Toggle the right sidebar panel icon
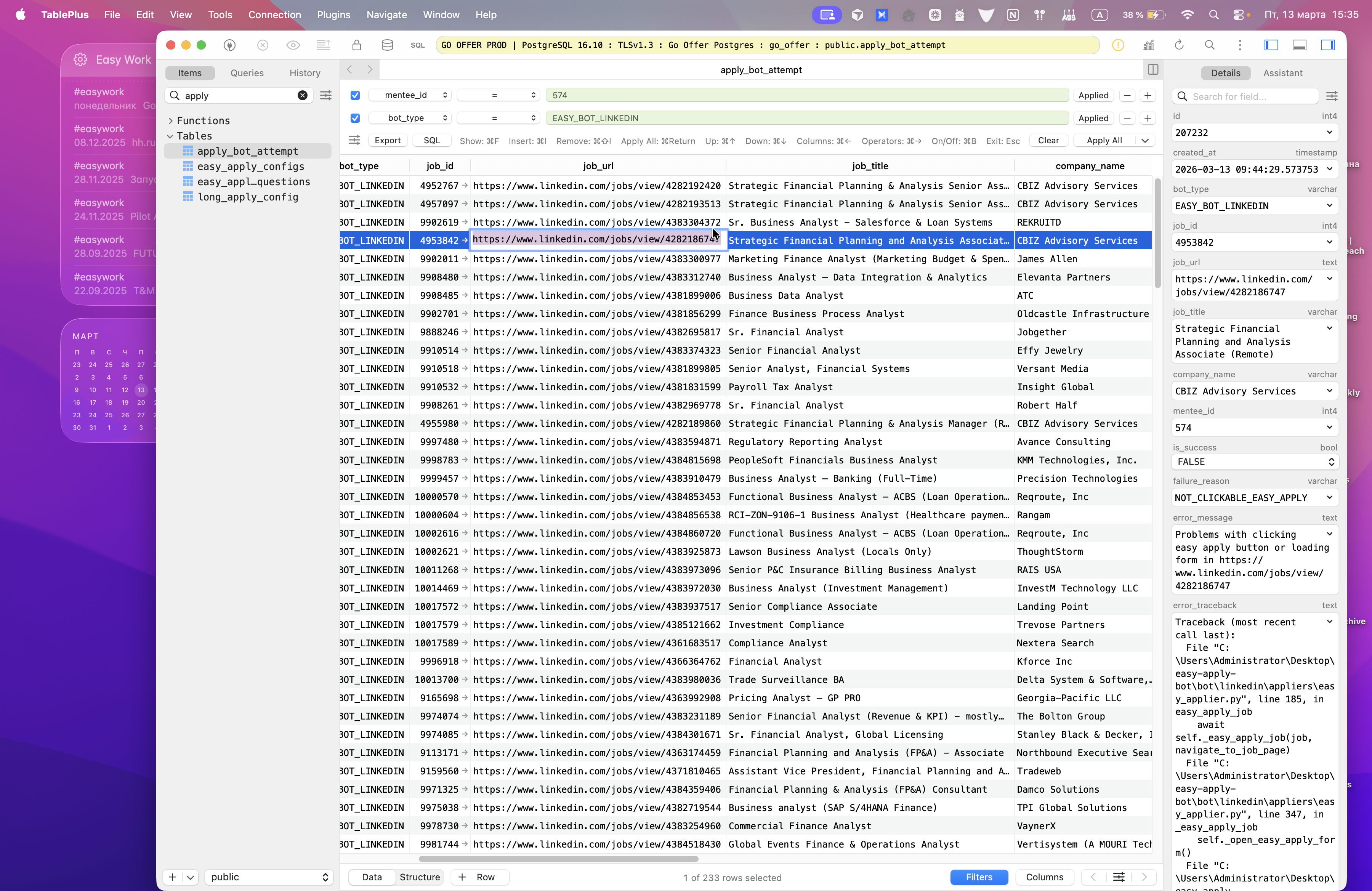This screenshot has height=891, width=1372. pos(1328,45)
